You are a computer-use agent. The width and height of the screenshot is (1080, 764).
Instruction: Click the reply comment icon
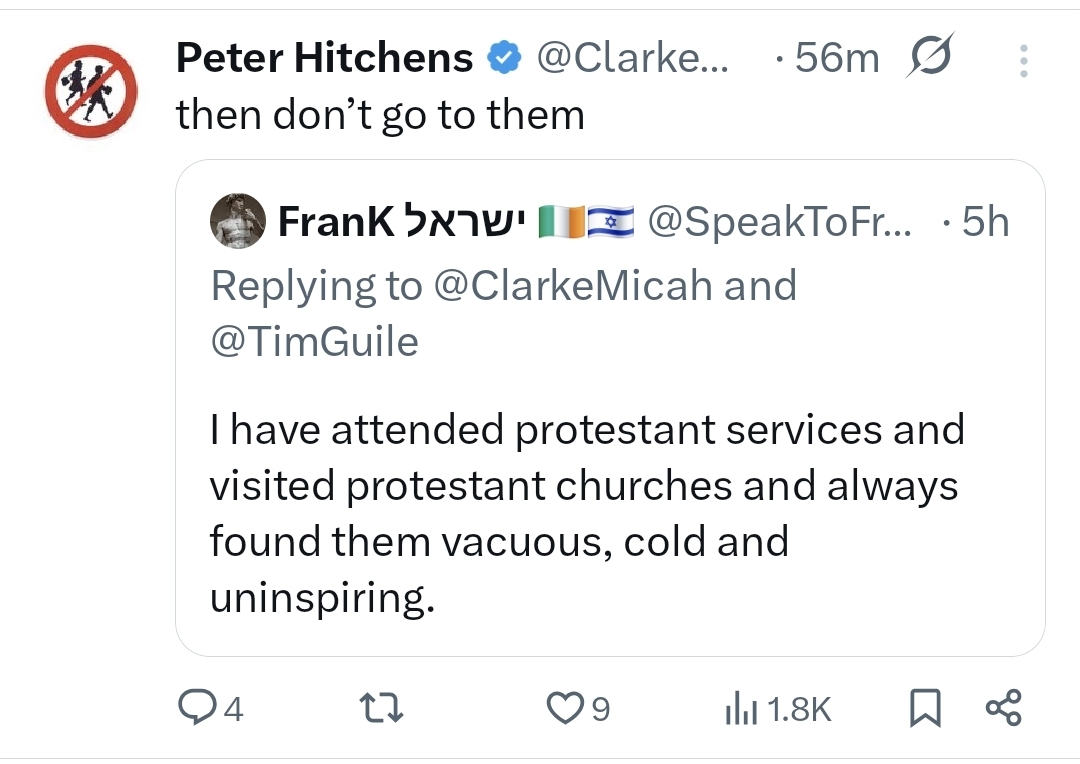click(x=196, y=709)
